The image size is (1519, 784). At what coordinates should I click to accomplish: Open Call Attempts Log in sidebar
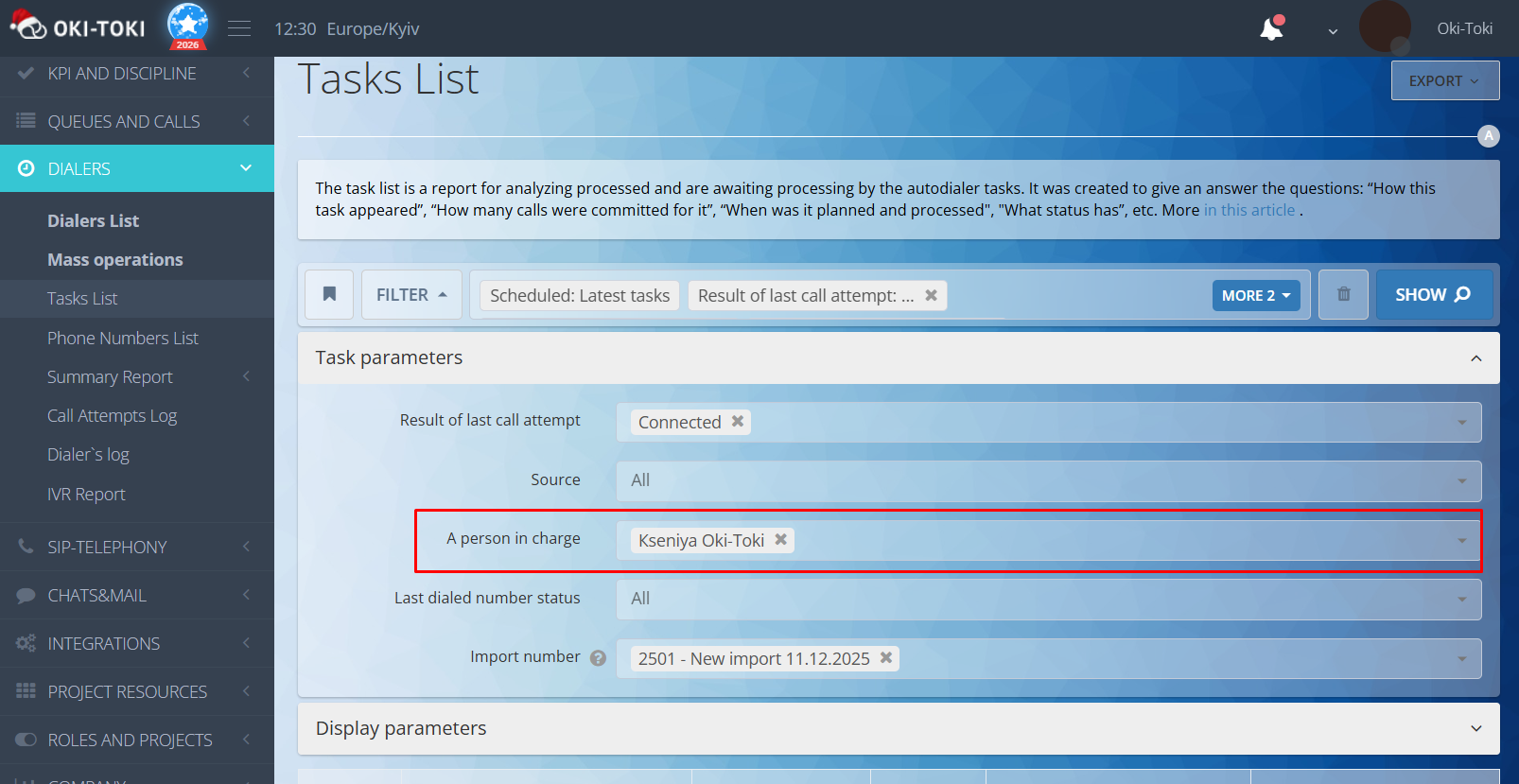112,416
